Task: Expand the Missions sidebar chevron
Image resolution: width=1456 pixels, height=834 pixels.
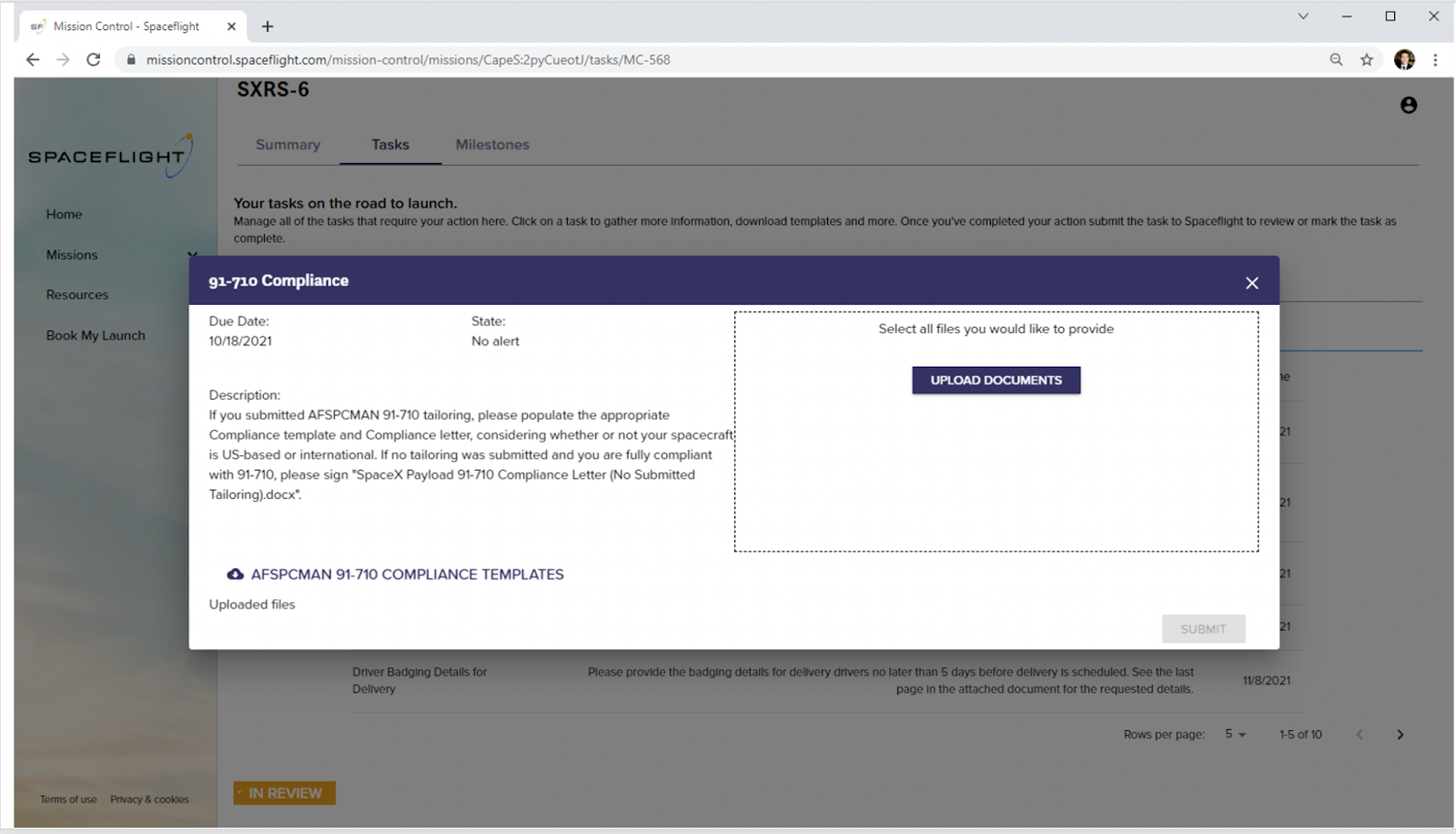Action: (192, 255)
